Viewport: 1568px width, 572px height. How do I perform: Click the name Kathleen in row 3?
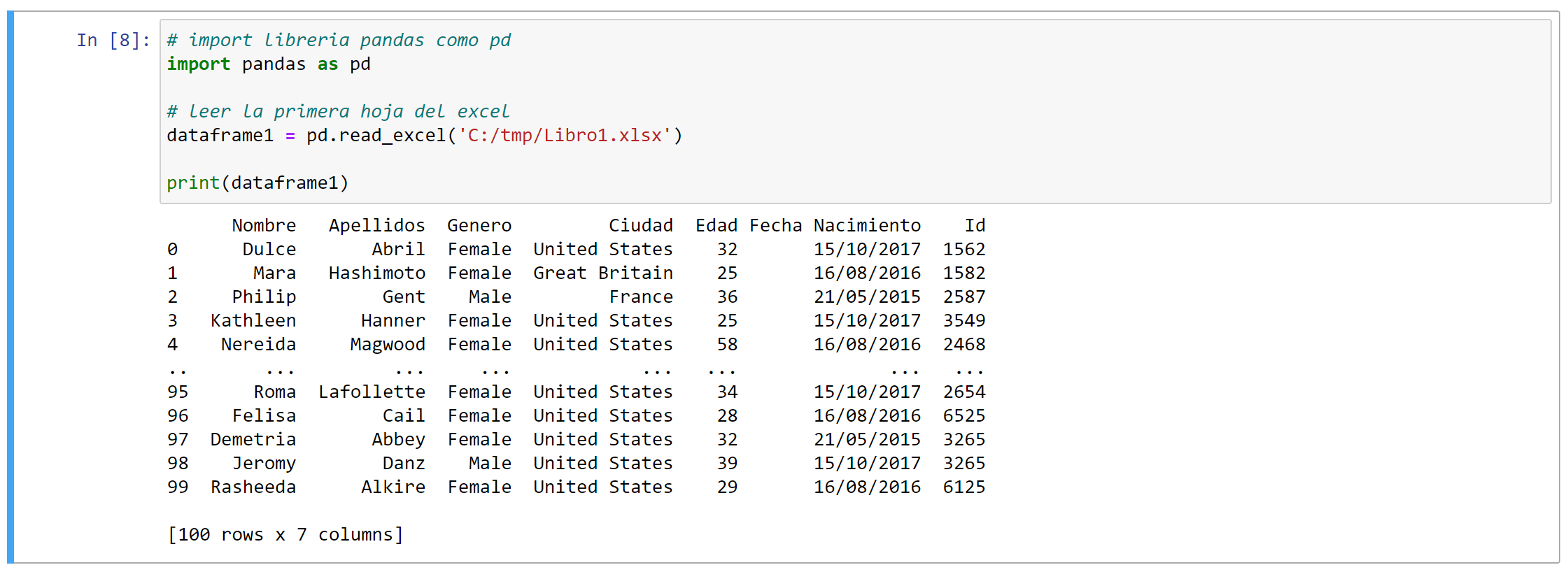tap(253, 321)
